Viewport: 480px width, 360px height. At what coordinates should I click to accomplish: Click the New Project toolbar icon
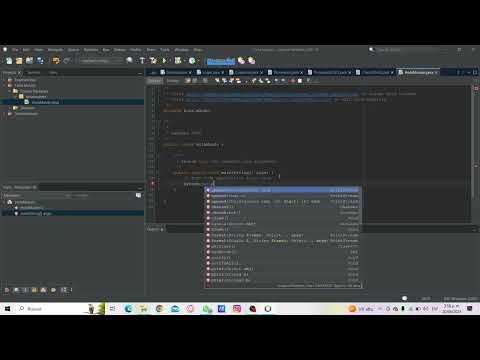pyautogui.click(x=19, y=61)
